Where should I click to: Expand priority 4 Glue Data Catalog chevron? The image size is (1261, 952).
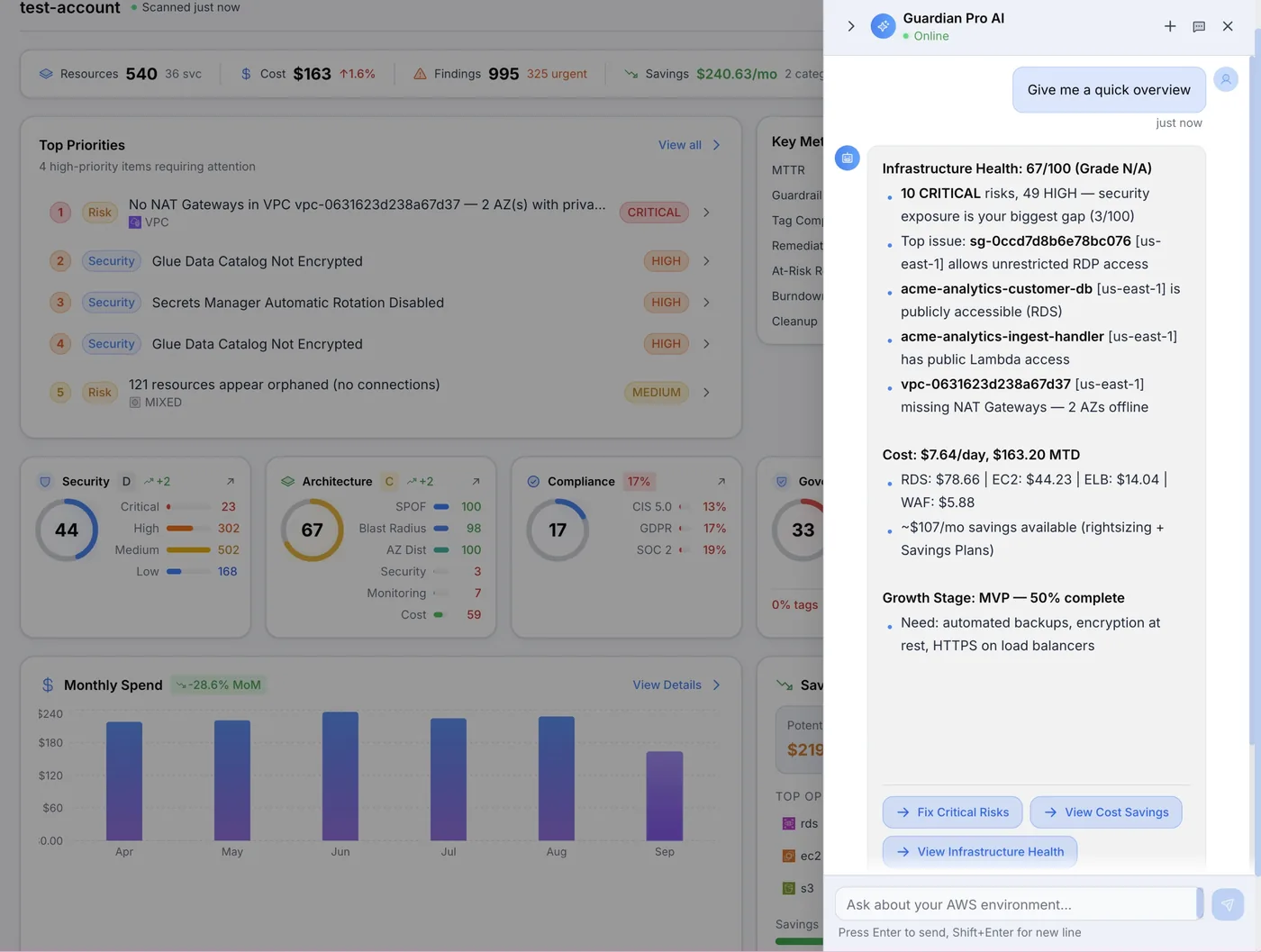pos(706,344)
